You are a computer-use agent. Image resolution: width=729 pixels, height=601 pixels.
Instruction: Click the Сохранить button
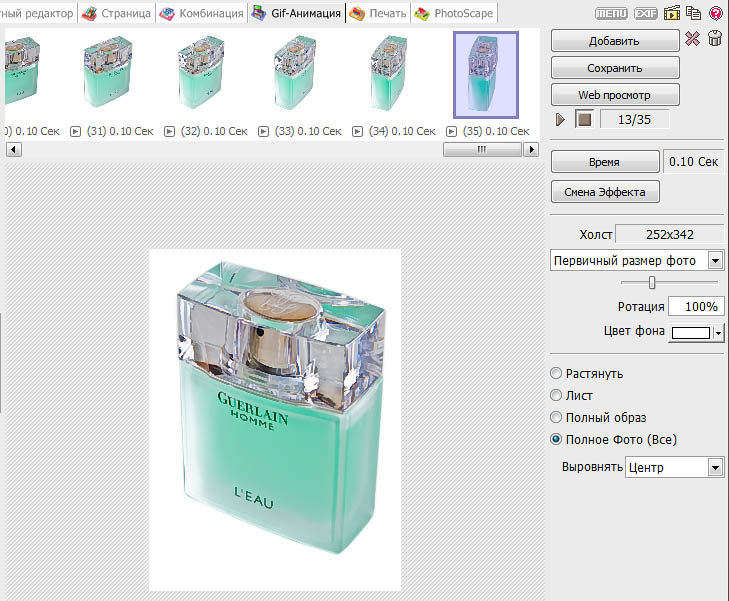coord(615,68)
